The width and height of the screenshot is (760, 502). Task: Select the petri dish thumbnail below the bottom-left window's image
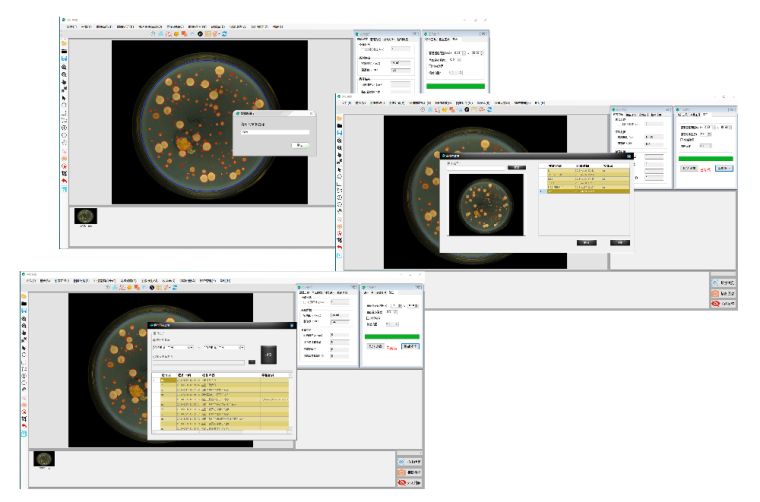44,458
